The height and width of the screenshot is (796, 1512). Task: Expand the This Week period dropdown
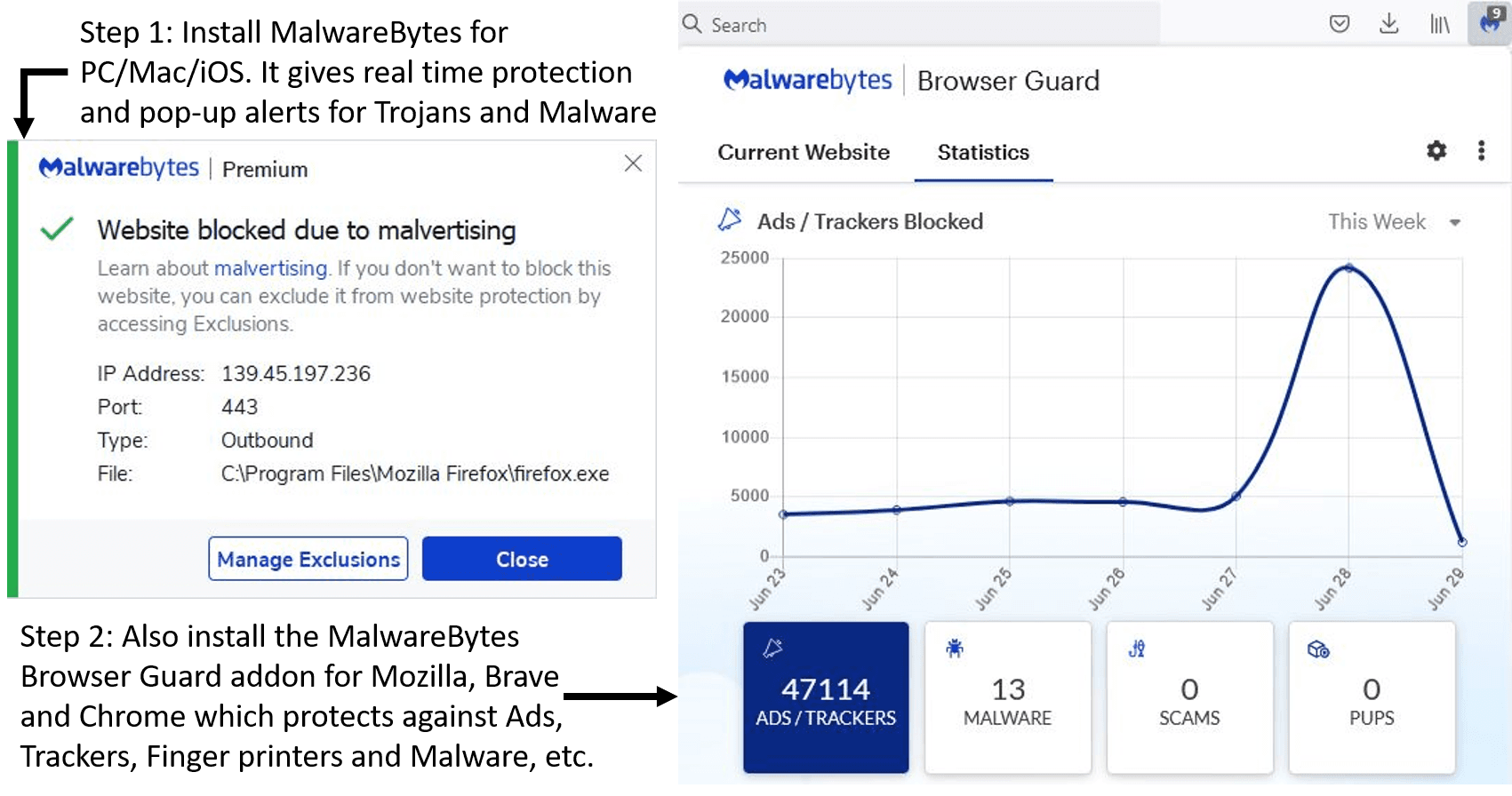1377,221
